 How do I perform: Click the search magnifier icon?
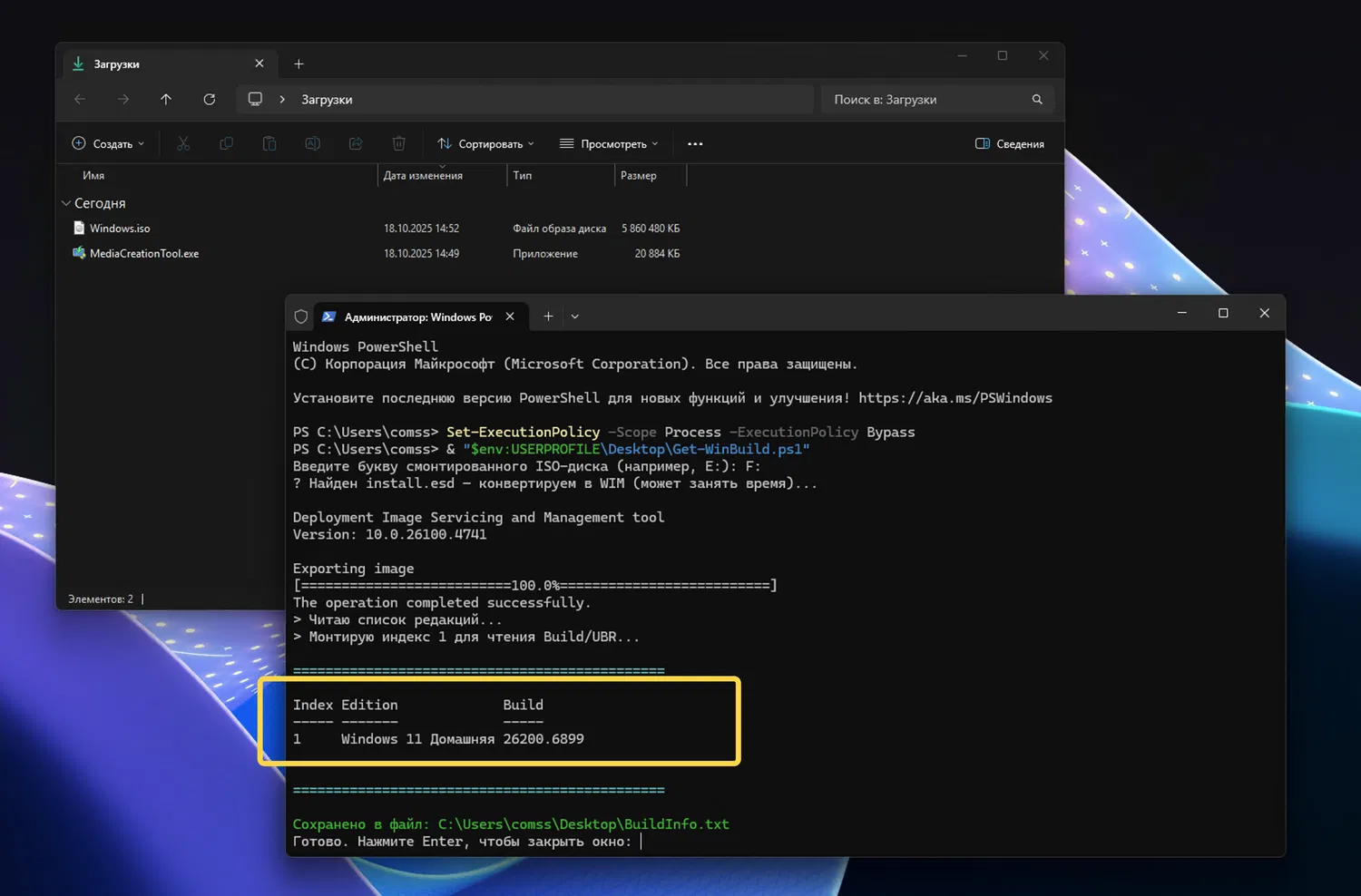1037,100
